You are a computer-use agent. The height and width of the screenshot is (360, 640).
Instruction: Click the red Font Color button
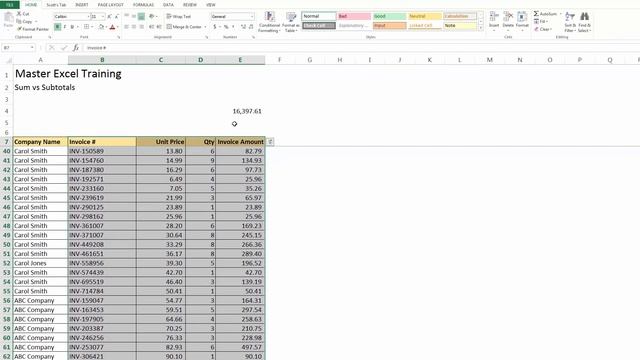click(113, 27)
